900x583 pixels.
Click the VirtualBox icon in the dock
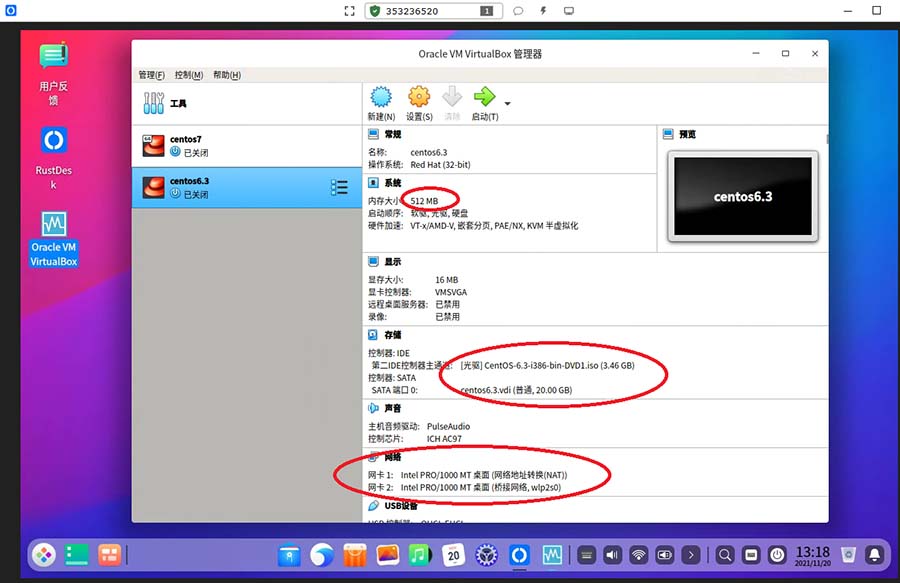pyautogui.click(x=552, y=555)
